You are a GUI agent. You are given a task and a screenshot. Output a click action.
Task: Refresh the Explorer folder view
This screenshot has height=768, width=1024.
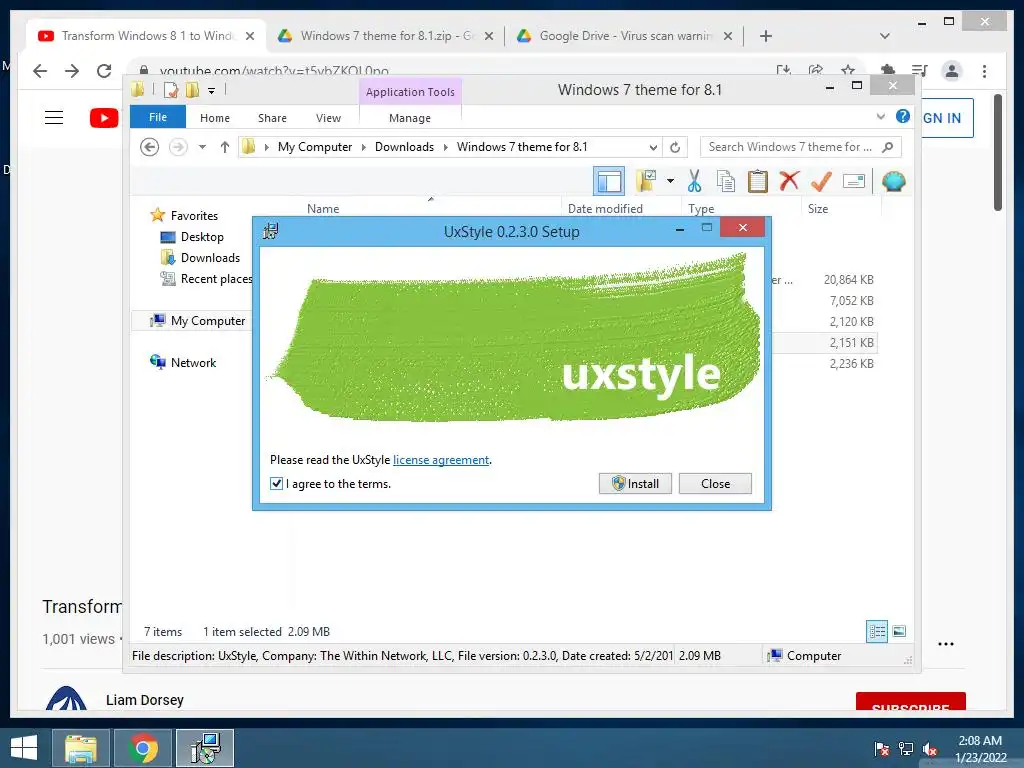tap(675, 147)
